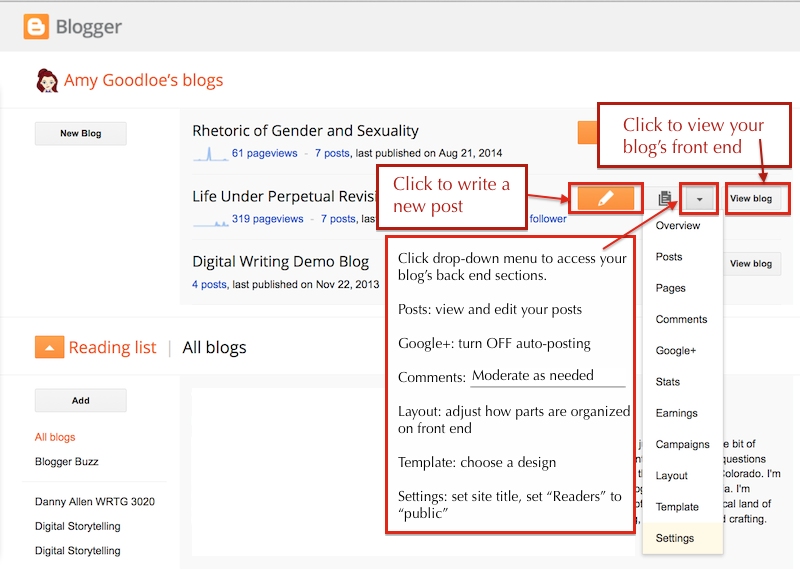Open Layout from the drop-down
Viewport: 800px width, 569px height.
671,476
